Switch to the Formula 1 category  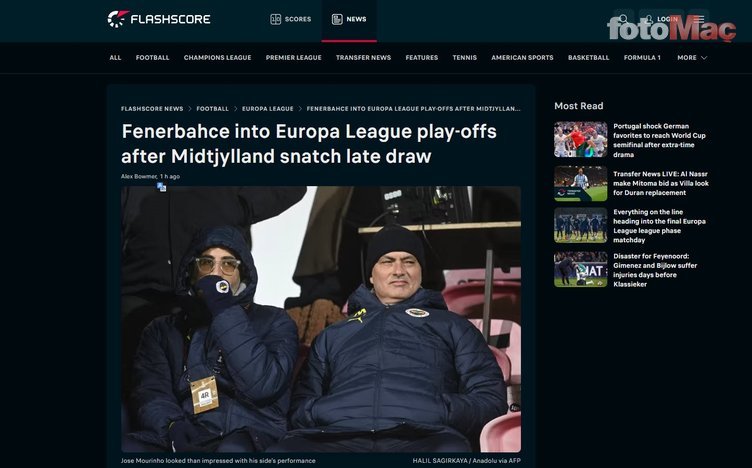[x=642, y=58]
